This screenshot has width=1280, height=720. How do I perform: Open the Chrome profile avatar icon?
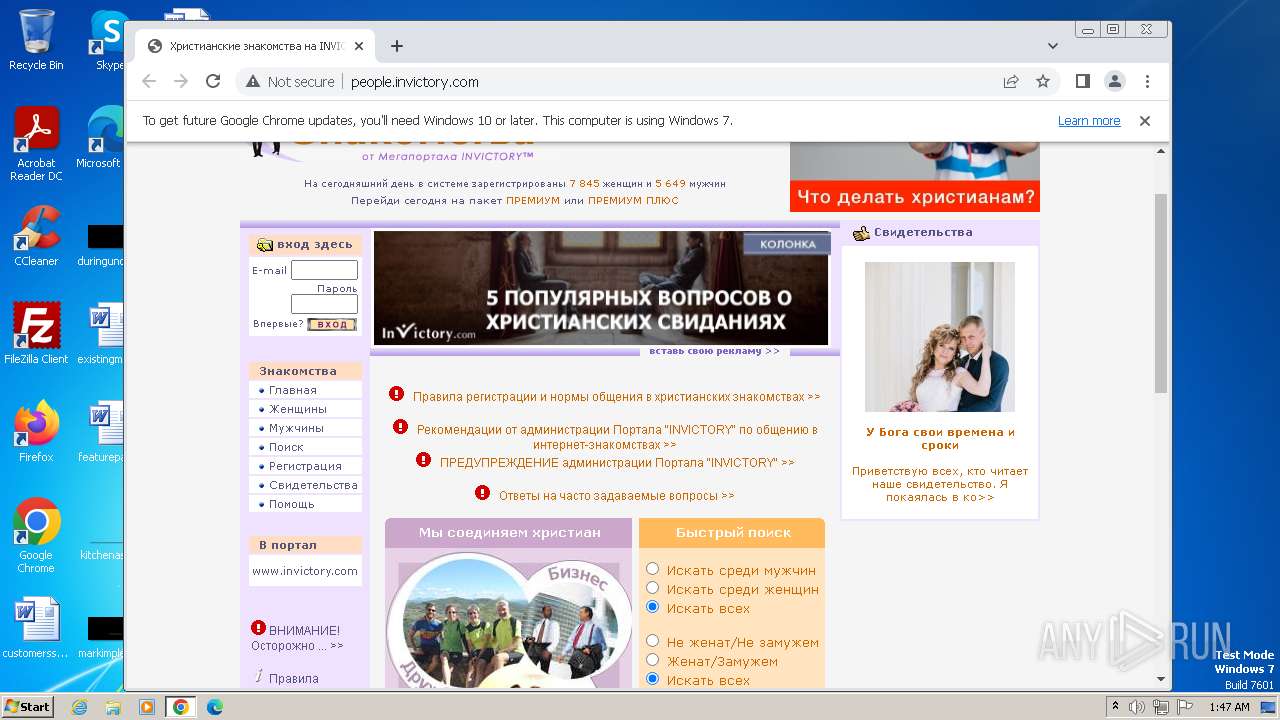click(x=1115, y=82)
